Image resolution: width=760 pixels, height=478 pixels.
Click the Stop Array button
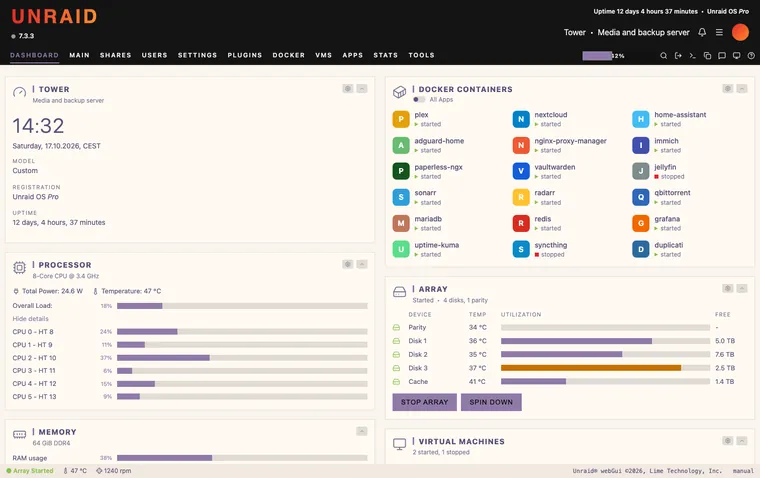(425, 402)
